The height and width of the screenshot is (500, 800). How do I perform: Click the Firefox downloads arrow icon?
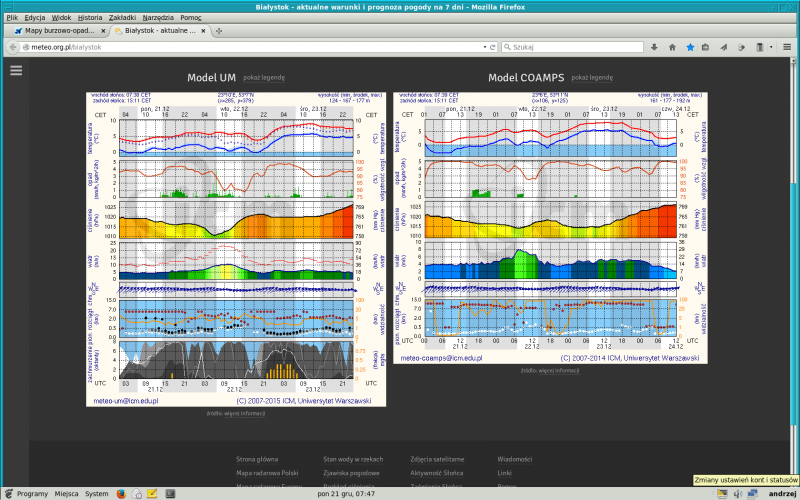(x=653, y=47)
